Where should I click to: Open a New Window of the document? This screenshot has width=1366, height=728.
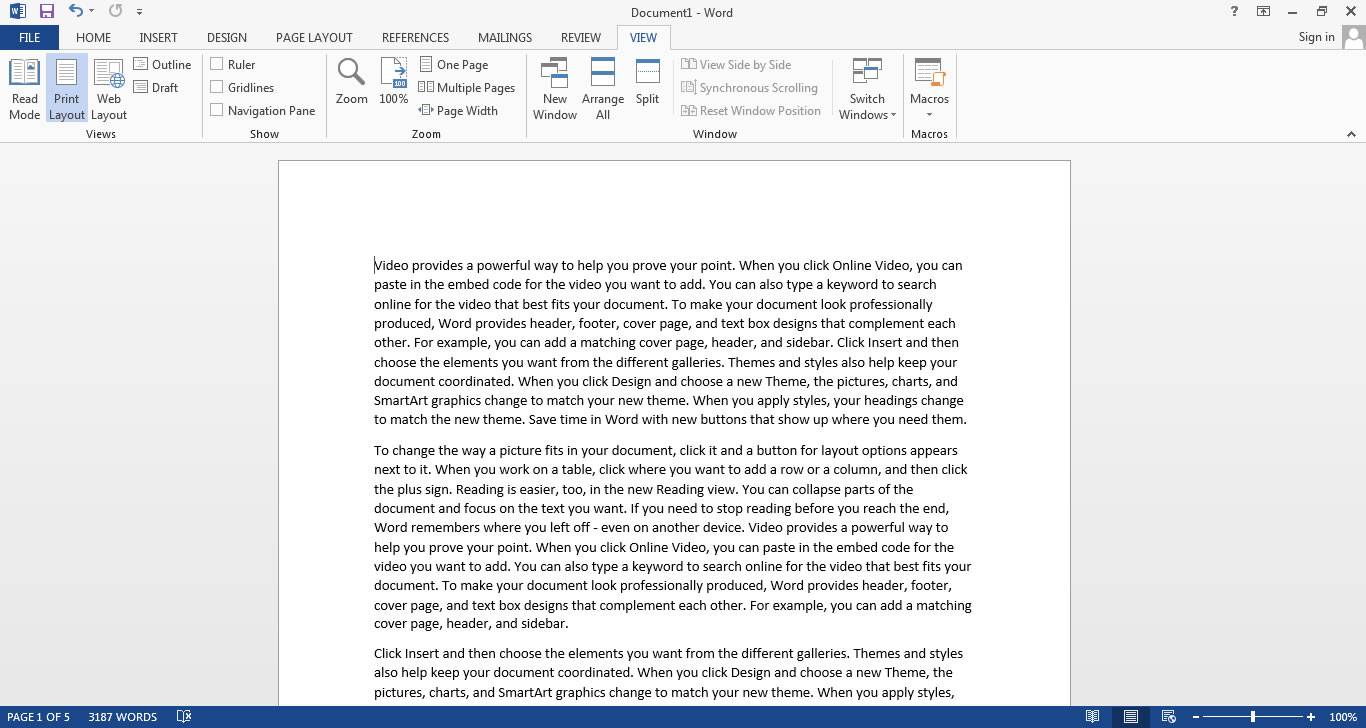[x=554, y=87]
